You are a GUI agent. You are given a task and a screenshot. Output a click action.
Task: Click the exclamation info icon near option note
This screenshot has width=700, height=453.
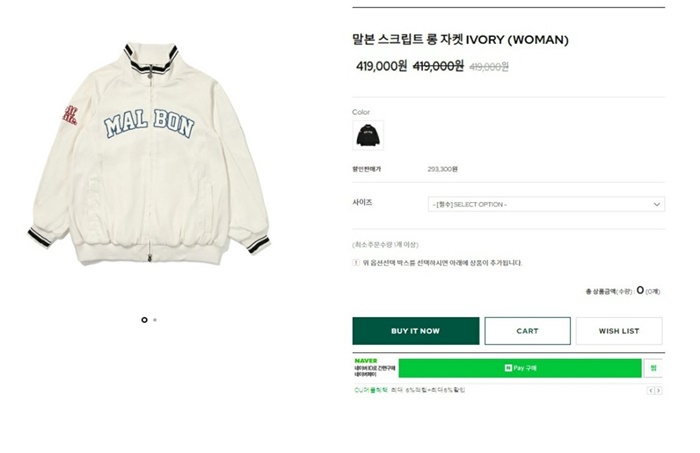click(356, 263)
